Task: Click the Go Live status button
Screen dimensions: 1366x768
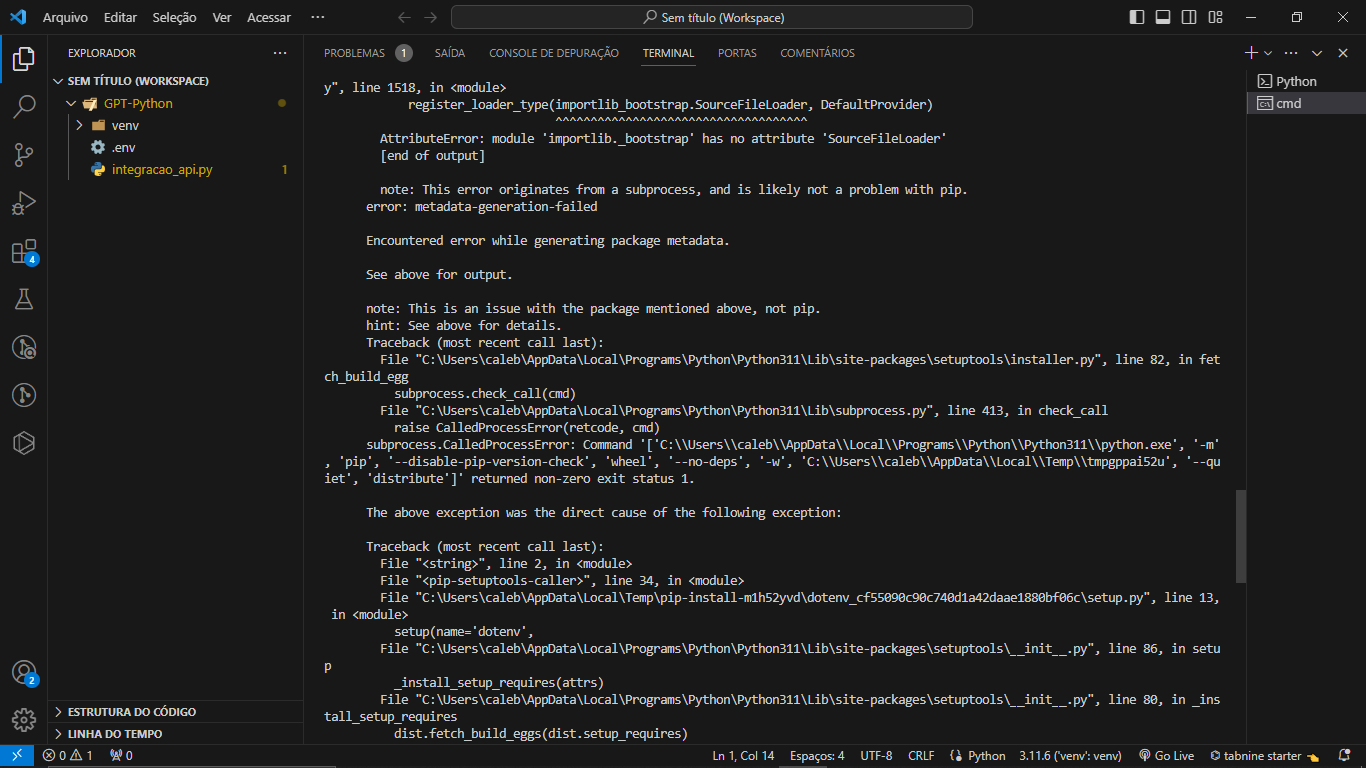Action: click(x=1166, y=756)
